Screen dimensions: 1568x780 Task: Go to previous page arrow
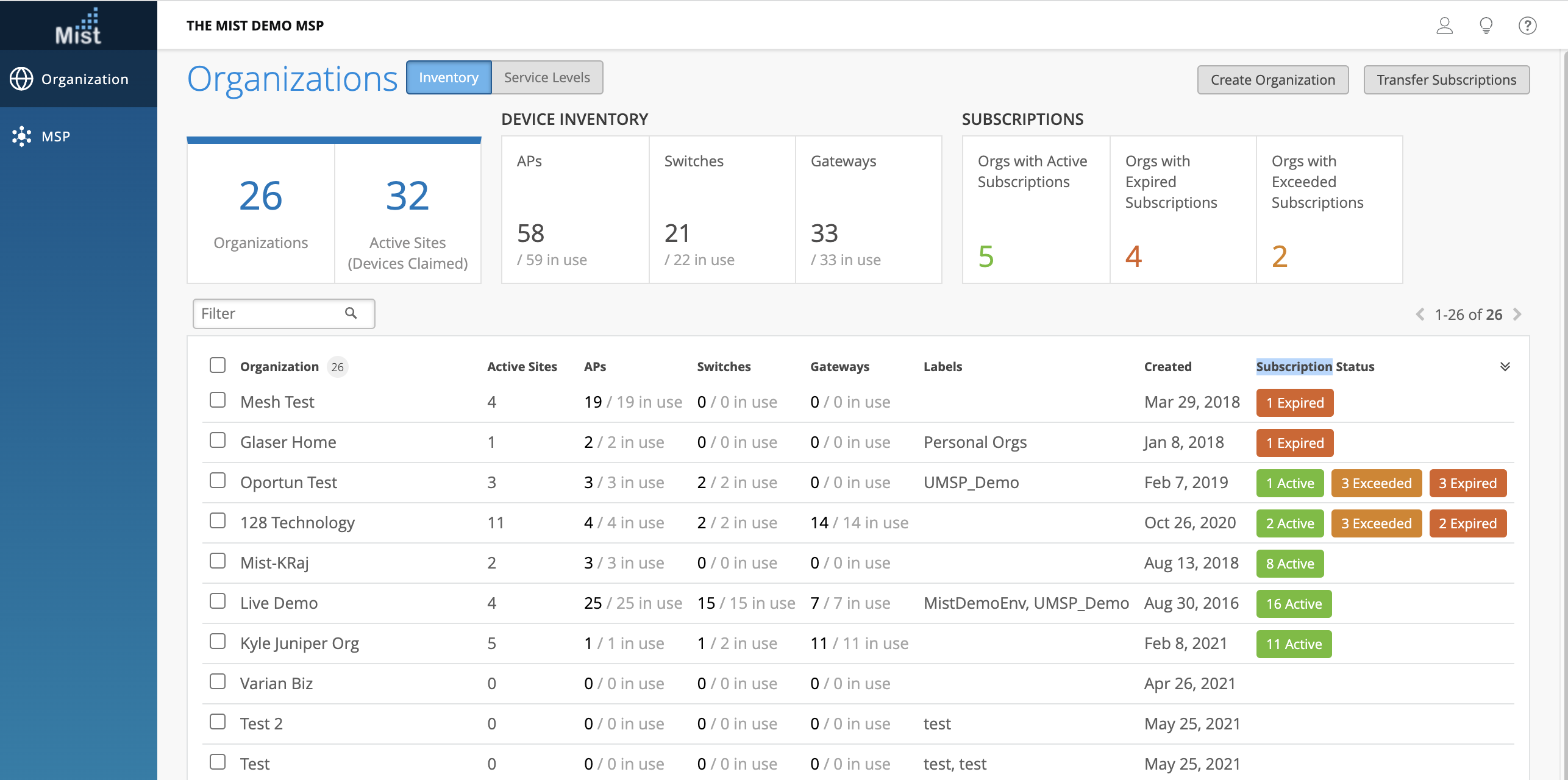tap(1420, 314)
